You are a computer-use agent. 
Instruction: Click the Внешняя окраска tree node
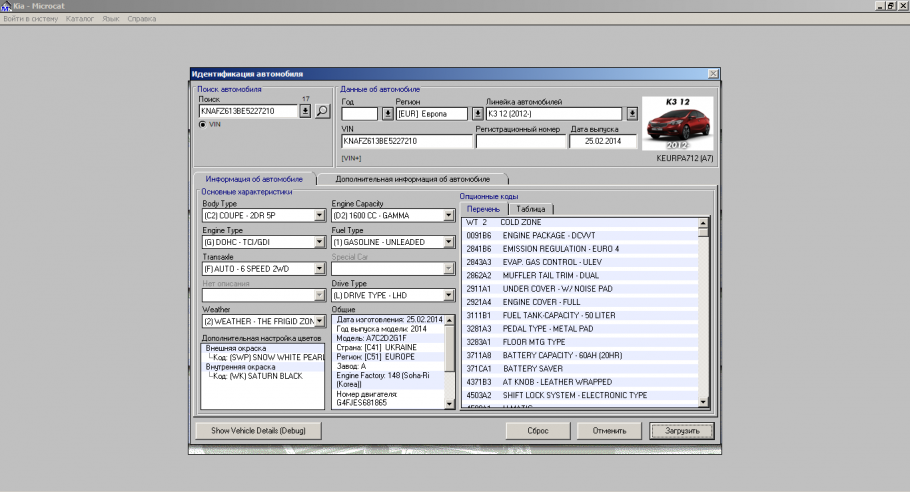[x=236, y=348]
